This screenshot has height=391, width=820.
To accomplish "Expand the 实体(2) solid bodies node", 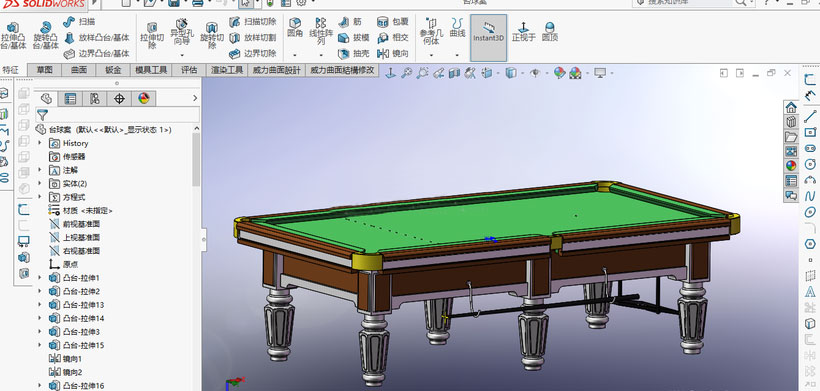I will point(40,183).
